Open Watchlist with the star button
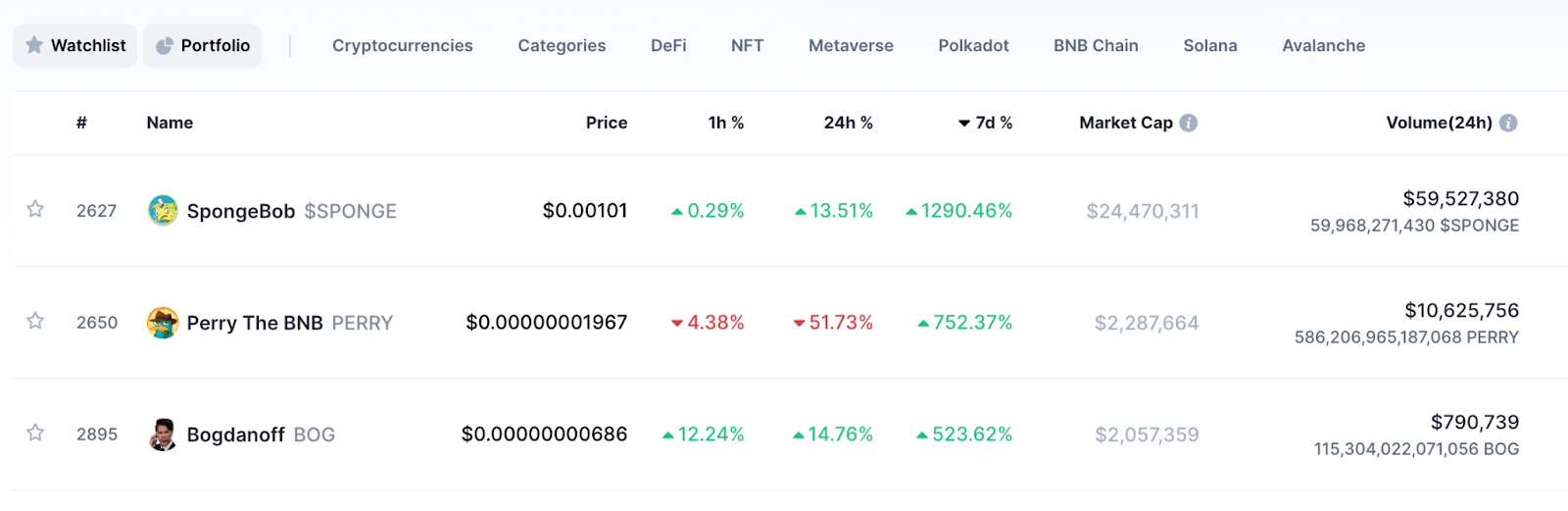1568x511 pixels. (x=75, y=45)
